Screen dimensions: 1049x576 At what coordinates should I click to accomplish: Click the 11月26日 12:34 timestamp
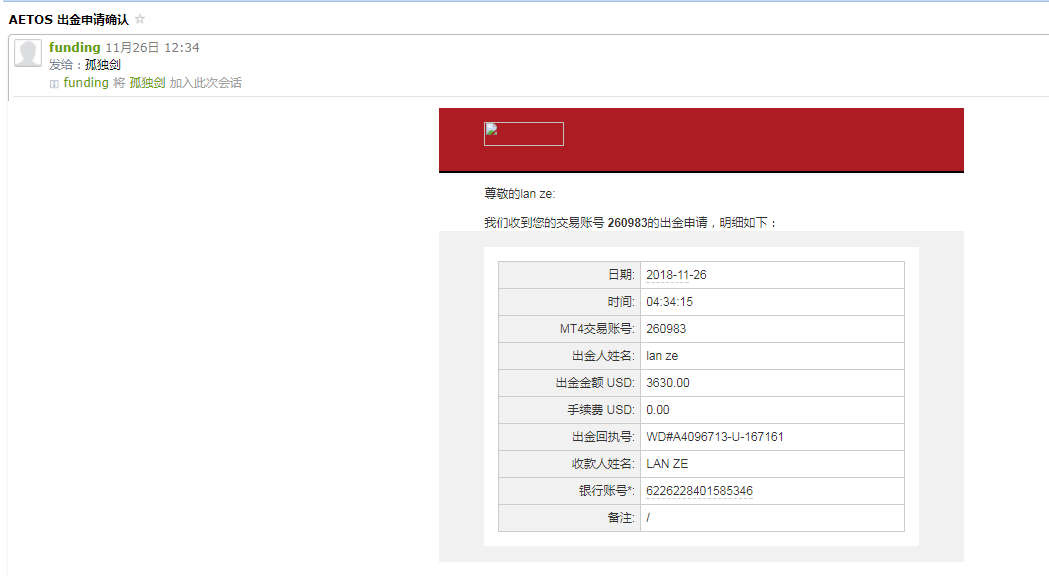click(x=152, y=48)
